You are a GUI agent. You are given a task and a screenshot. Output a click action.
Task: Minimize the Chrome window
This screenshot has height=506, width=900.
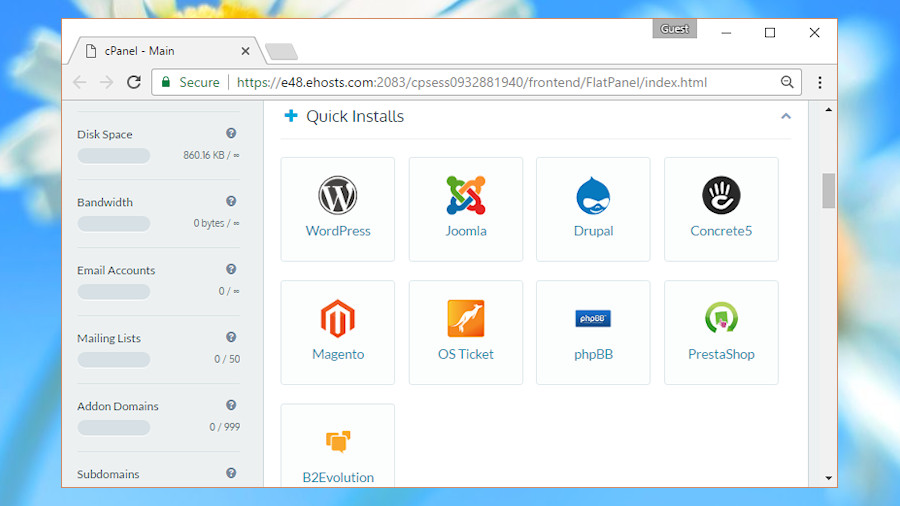[726, 33]
